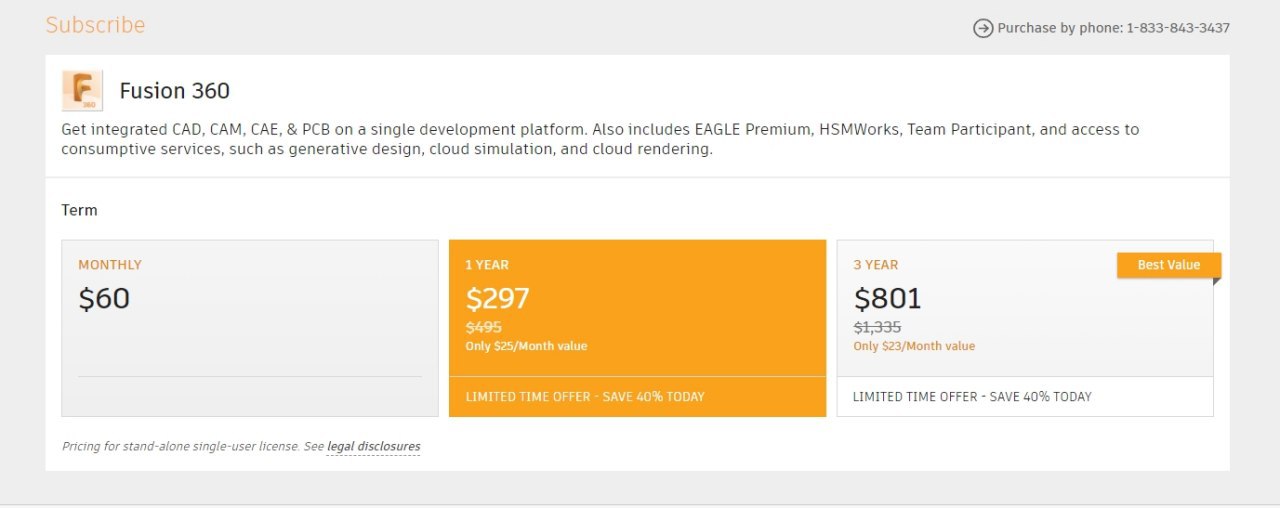Click the Best Value ribbon badge
The height and width of the screenshot is (508, 1280).
1169,265
